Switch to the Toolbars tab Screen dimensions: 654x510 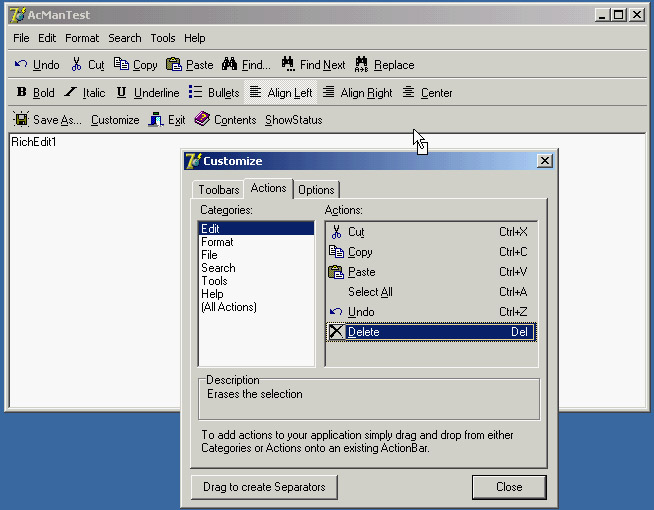pyautogui.click(x=218, y=190)
